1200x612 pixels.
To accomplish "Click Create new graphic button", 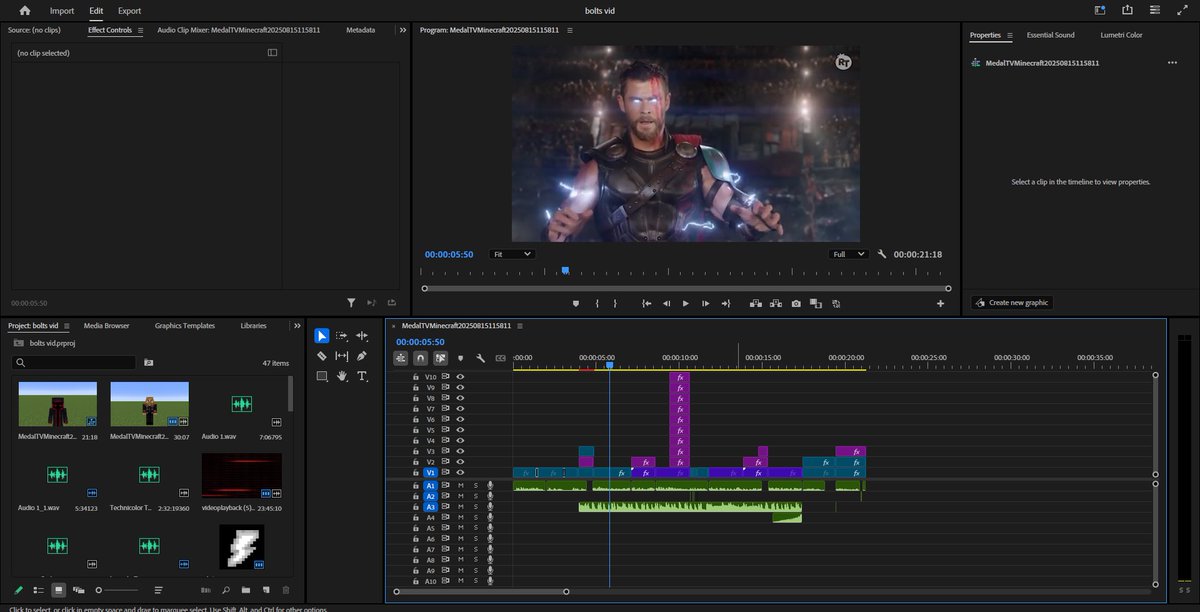I will (1012, 302).
